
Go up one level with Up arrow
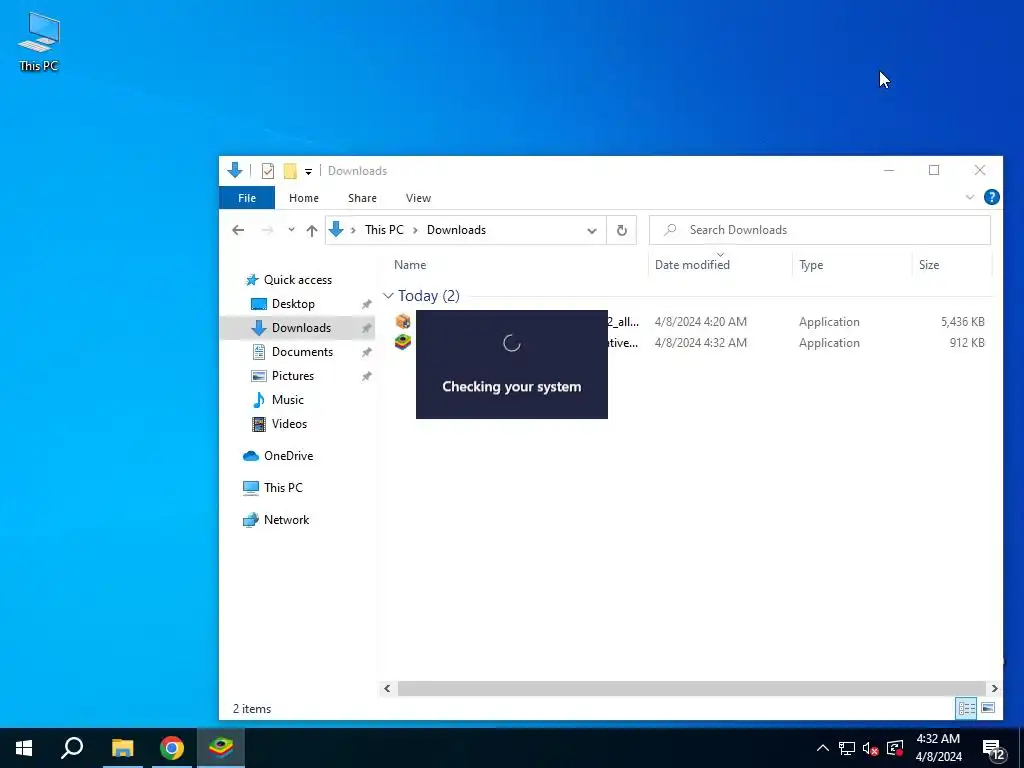pyautogui.click(x=312, y=230)
